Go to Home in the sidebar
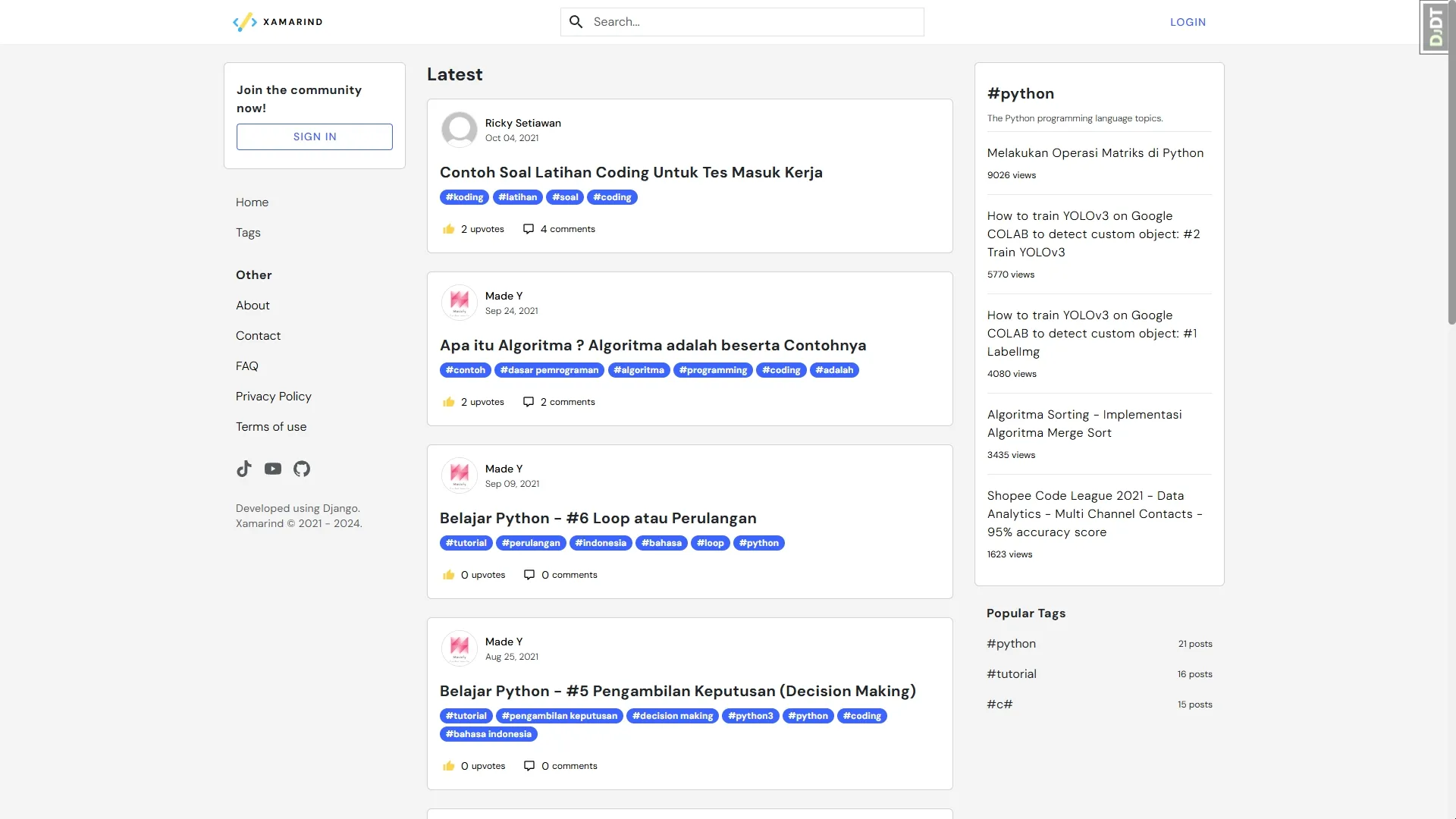1456x819 pixels. click(x=252, y=202)
